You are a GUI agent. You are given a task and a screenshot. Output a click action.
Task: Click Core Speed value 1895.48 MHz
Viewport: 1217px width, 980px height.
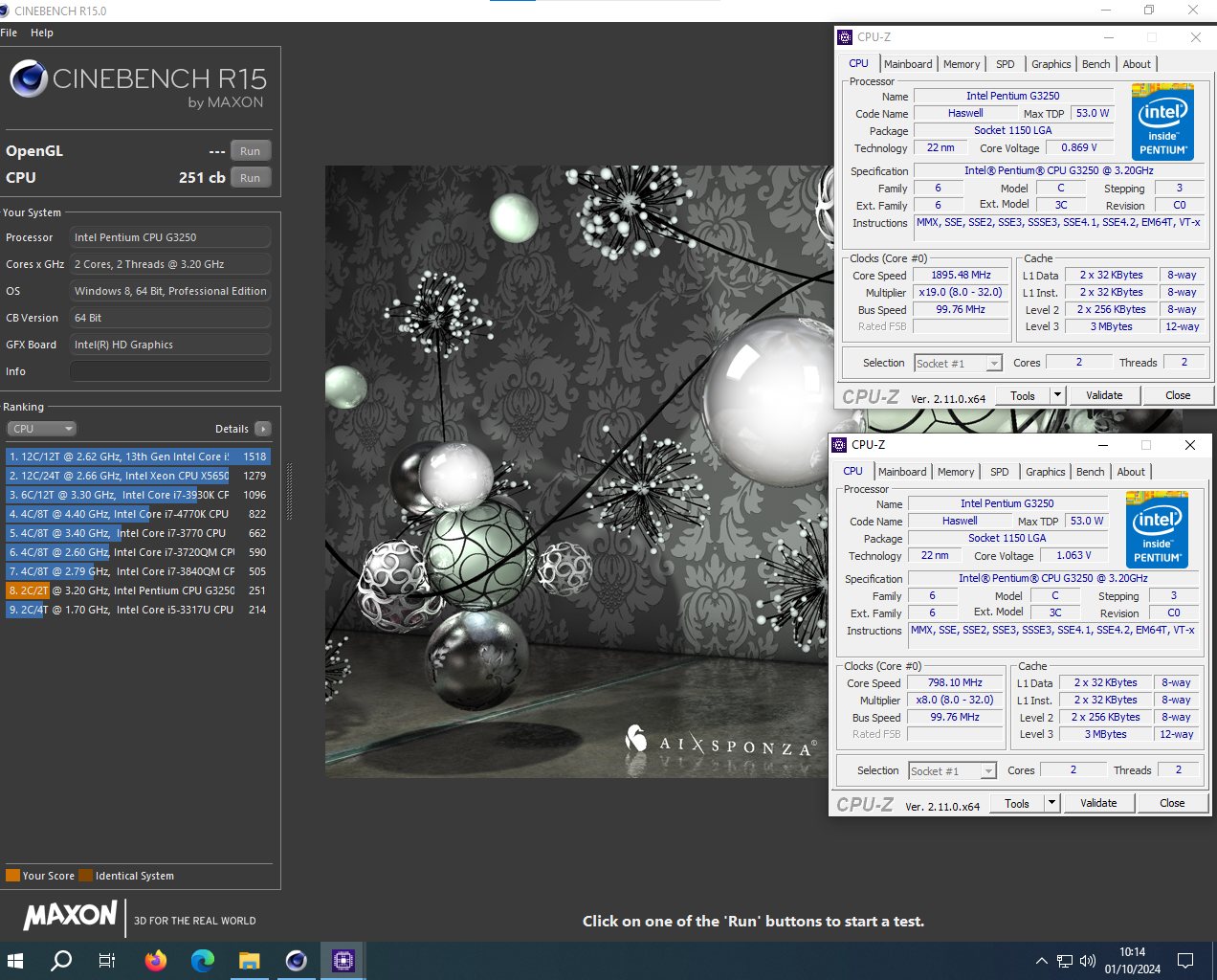[961, 275]
